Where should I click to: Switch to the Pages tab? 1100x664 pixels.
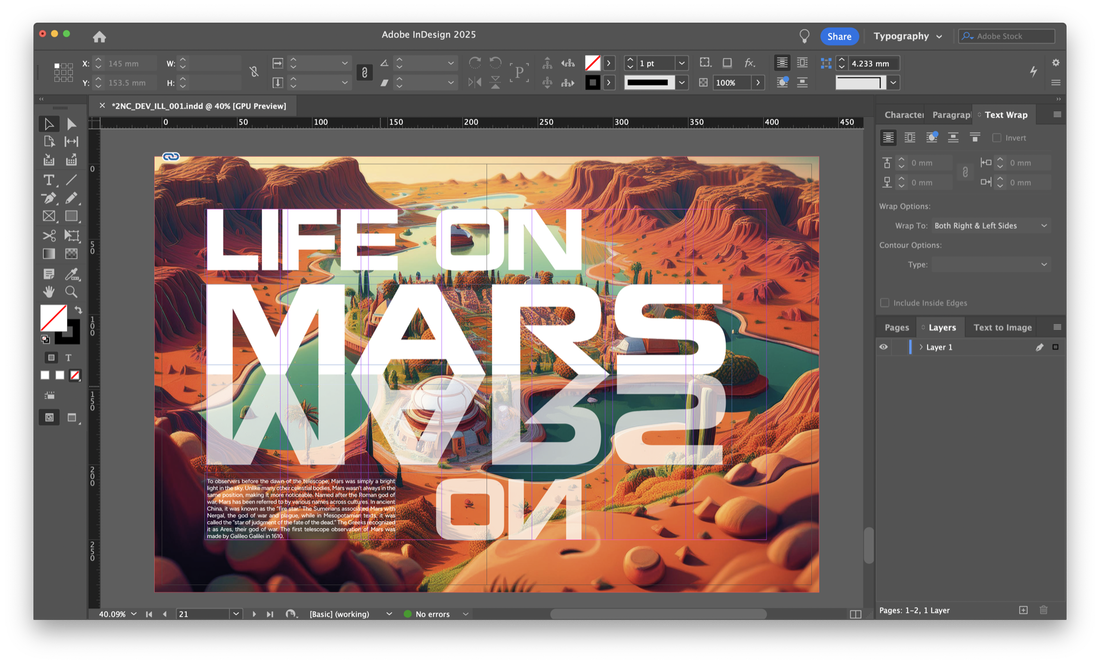click(x=897, y=327)
